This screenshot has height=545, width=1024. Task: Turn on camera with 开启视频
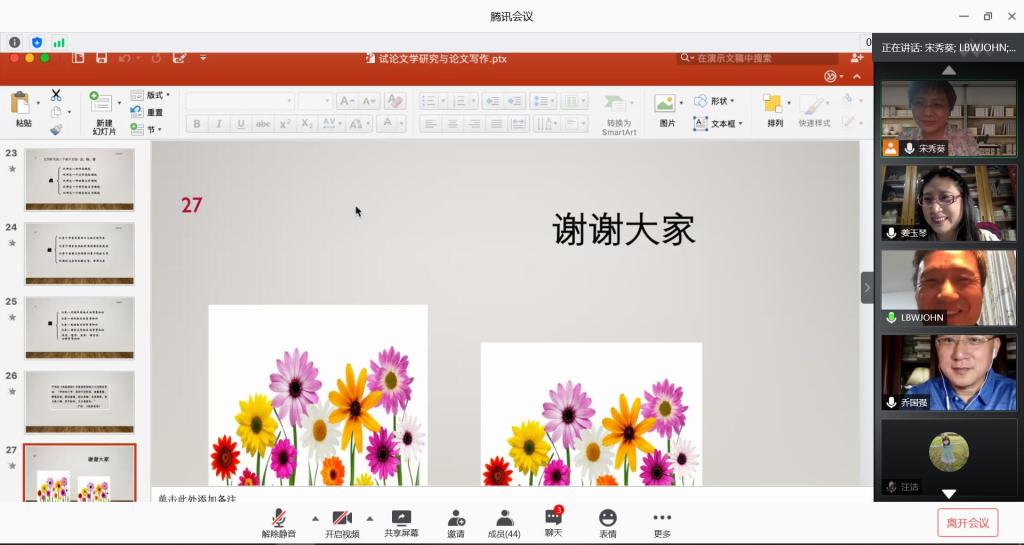click(341, 522)
